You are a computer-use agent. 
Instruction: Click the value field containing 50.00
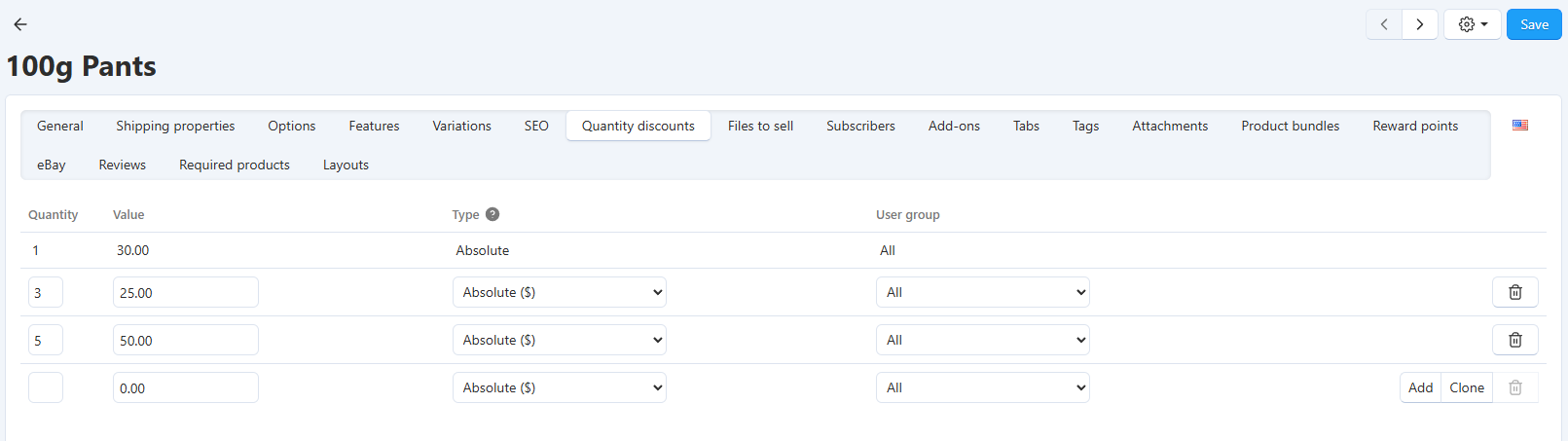[186, 340]
